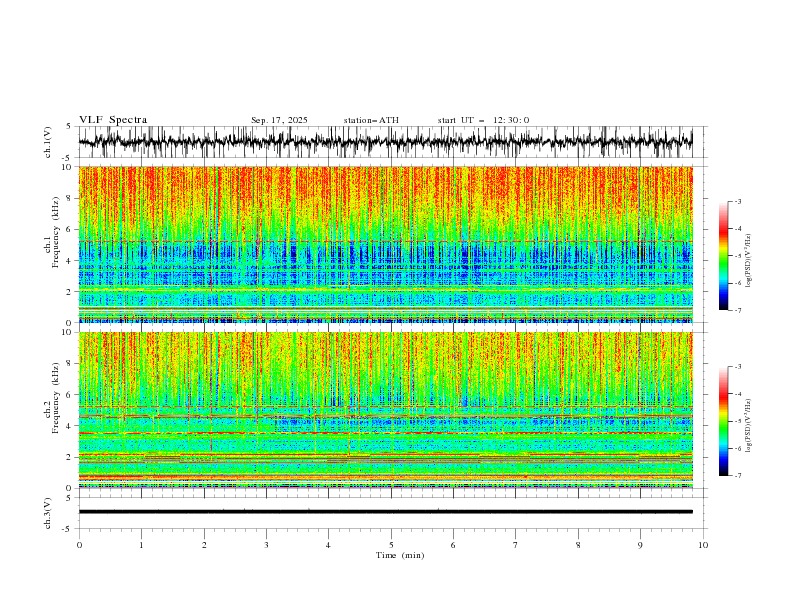Click the "2" kHz tick on ch.2 frequency axis

[x=69, y=457]
